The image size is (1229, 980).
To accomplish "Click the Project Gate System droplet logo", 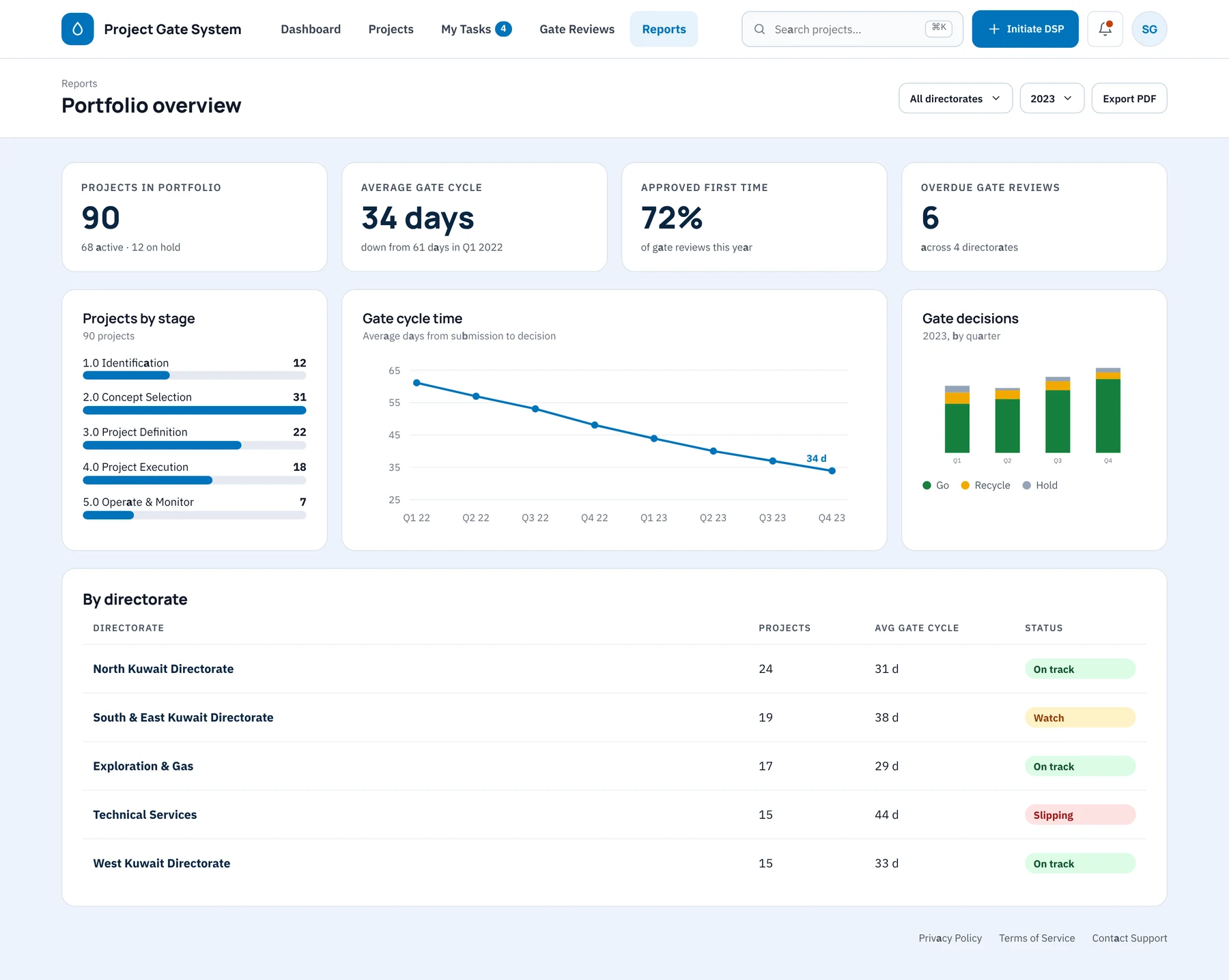I will [x=77, y=29].
